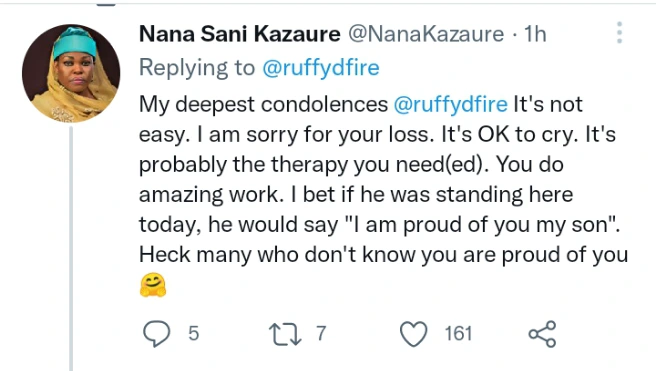Click the retweet count 7
This screenshot has width=656, height=371.
coord(321,334)
